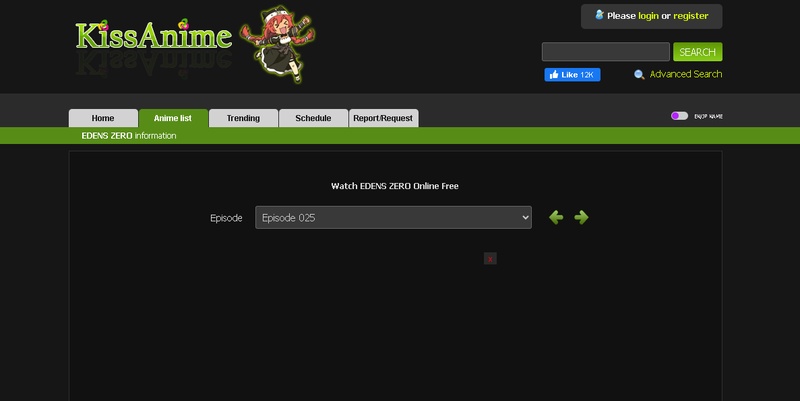Click the Watch EDENS ZERO Online Free heading
The width and height of the screenshot is (800, 401).
tap(395, 186)
